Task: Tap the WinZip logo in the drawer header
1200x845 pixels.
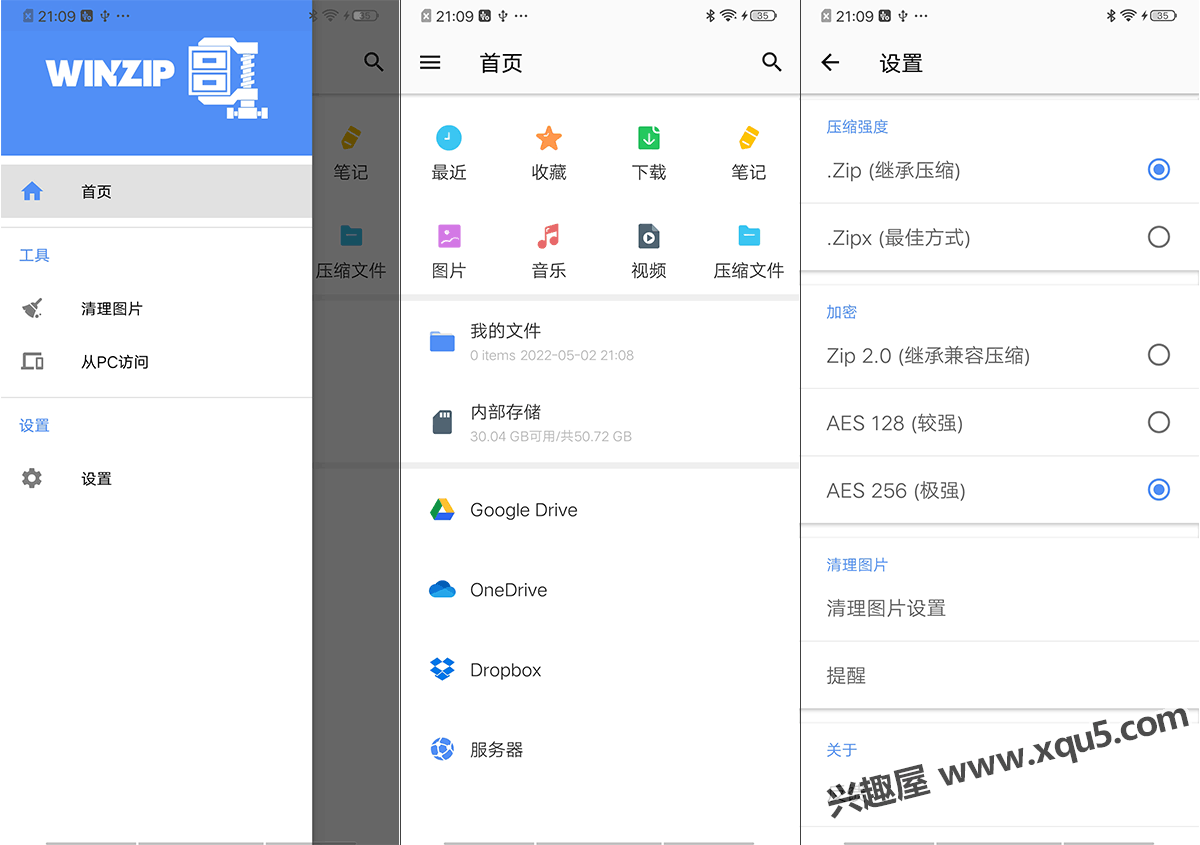Action: click(157, 77)
